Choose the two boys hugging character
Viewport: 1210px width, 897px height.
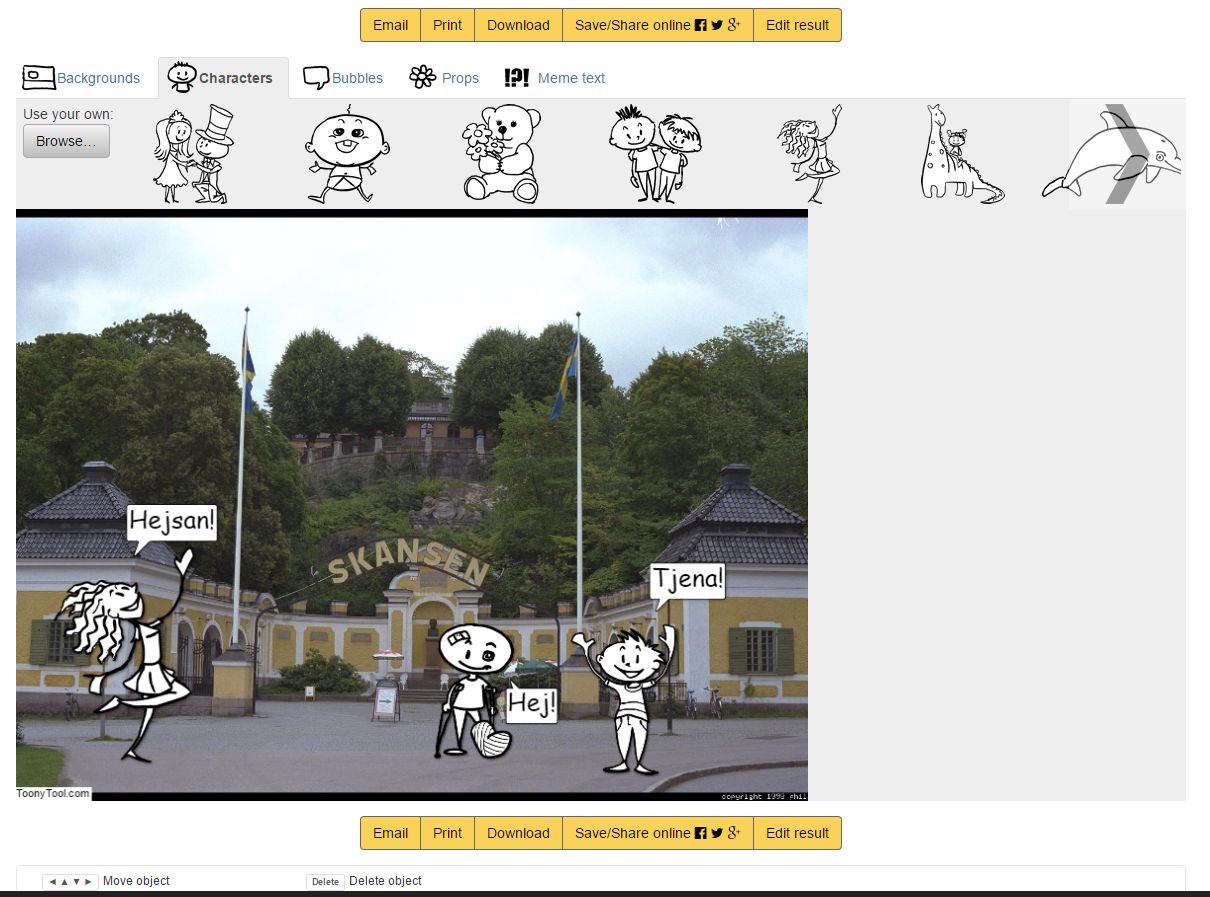click(656, 155)
